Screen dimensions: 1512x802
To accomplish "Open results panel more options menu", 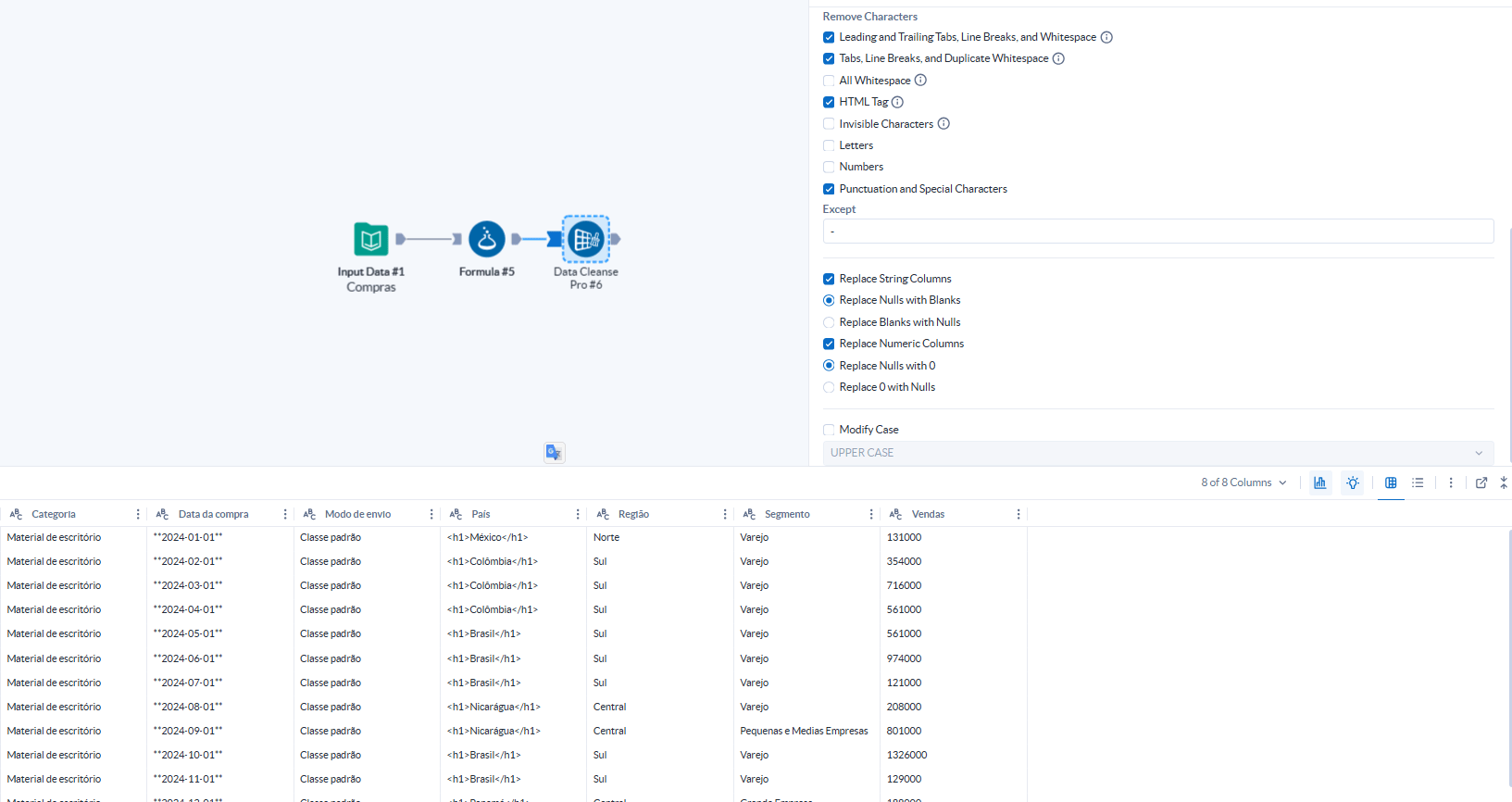I will (x=1451, y=482).
